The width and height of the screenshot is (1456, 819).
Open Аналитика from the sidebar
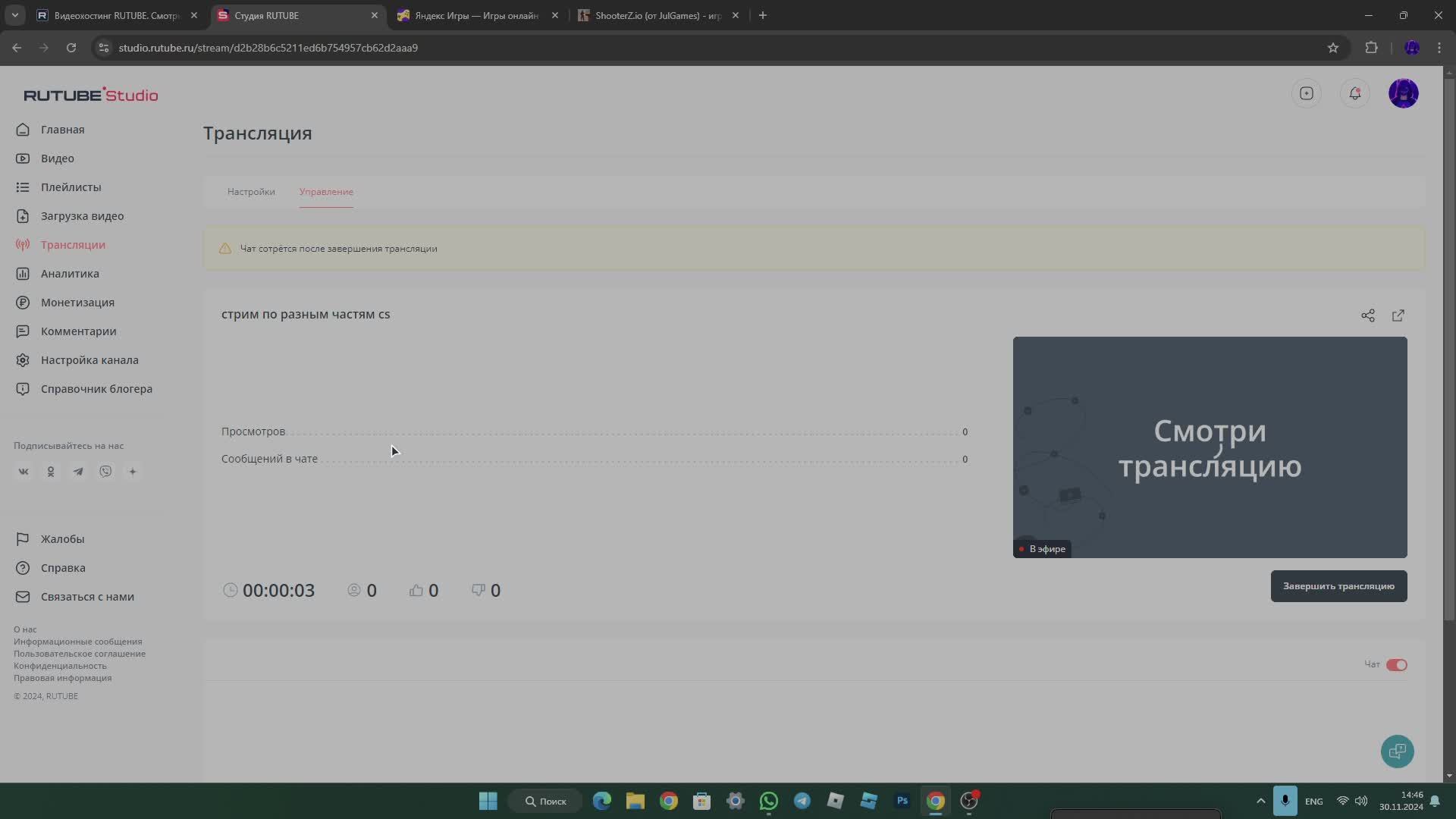click(68, 273)
